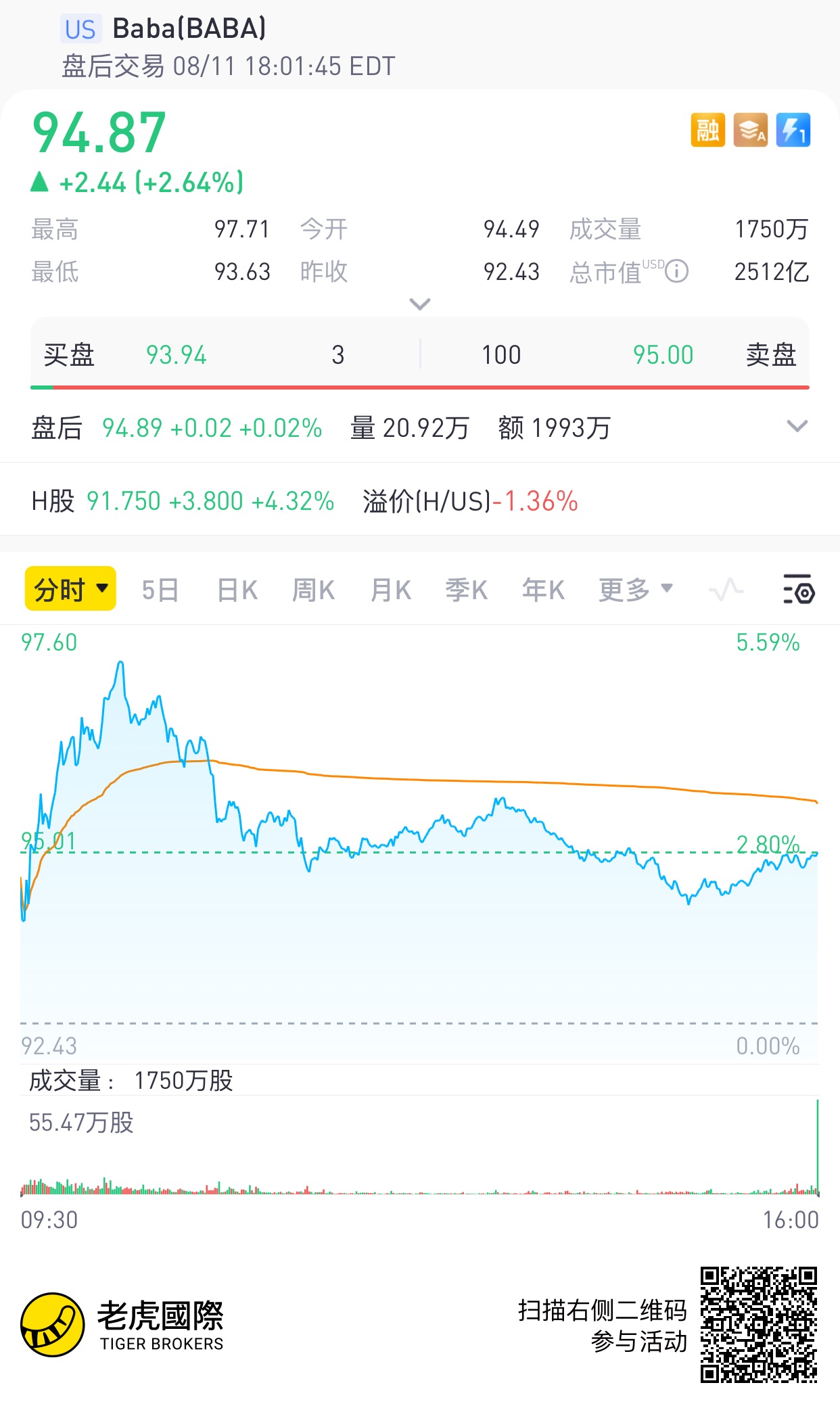This screenshot has height=1406, width=840.
Task: Select the 周K chart tab
Action: [313, 590]
